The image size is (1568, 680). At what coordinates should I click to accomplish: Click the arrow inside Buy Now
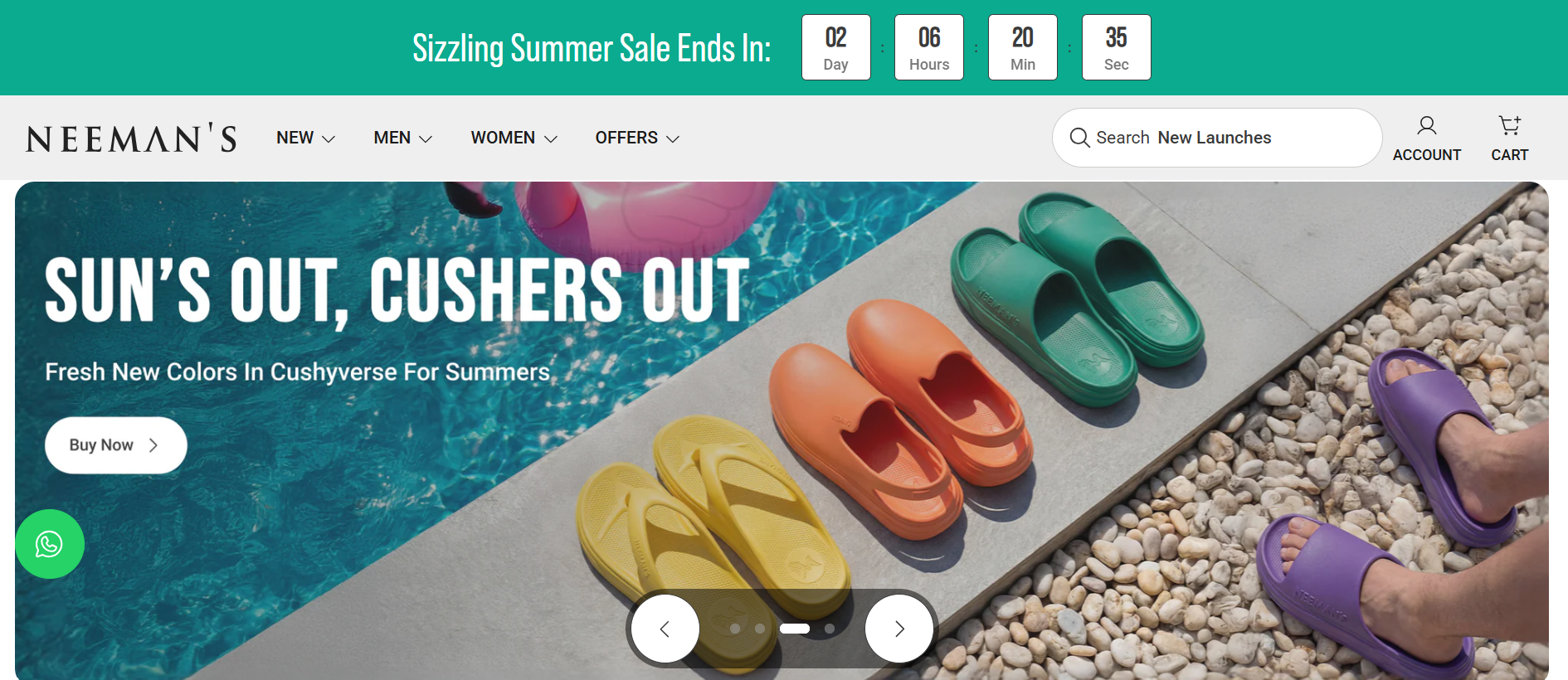tap(153, 445)
